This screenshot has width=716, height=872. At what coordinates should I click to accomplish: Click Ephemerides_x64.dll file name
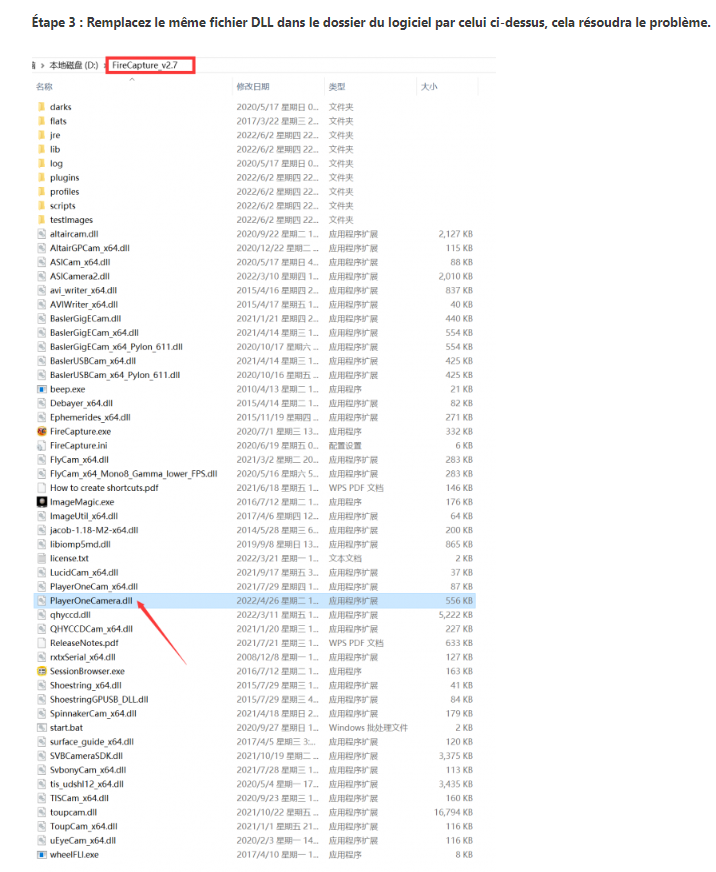point(90,418)
